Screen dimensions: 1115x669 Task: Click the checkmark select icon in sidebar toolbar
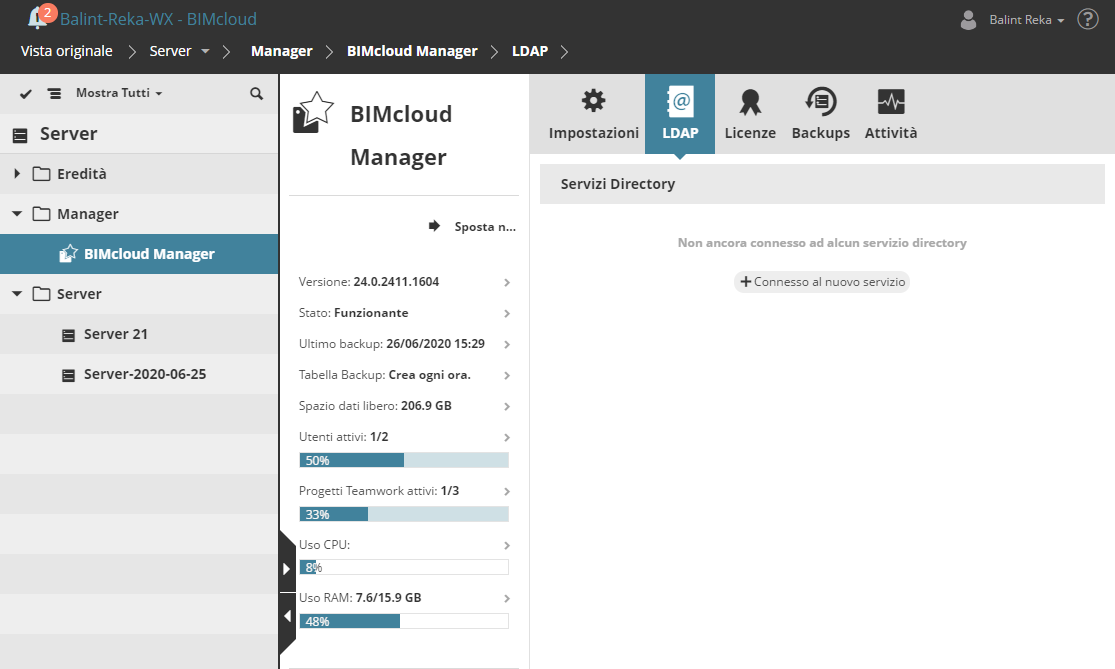click(26, 93)
